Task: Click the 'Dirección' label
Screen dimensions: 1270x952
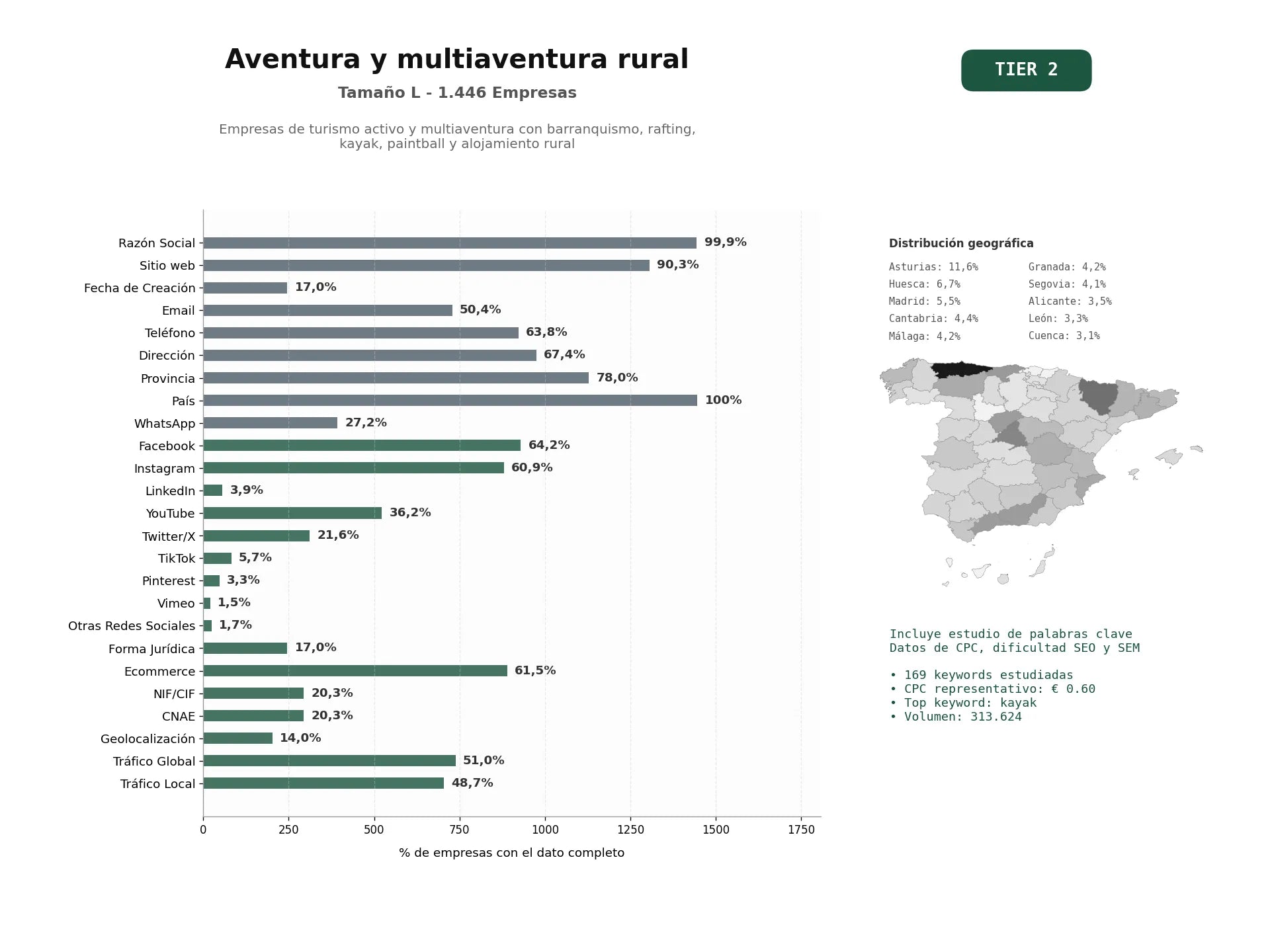Action: coord(167,356)
